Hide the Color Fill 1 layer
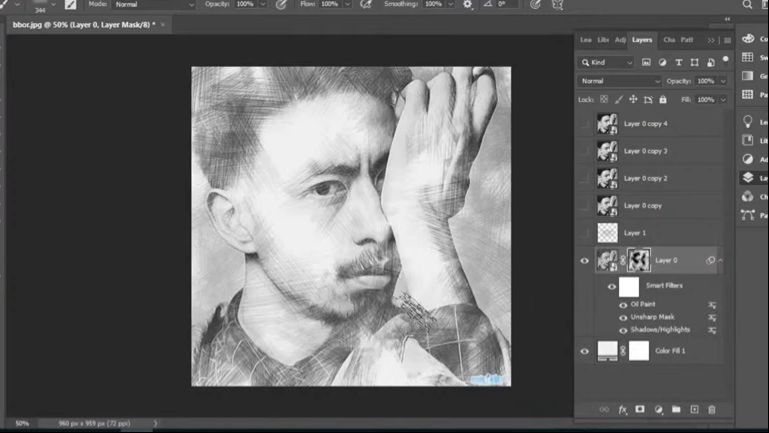The height and width of the screenshot is (433, 769). (585, 351)
